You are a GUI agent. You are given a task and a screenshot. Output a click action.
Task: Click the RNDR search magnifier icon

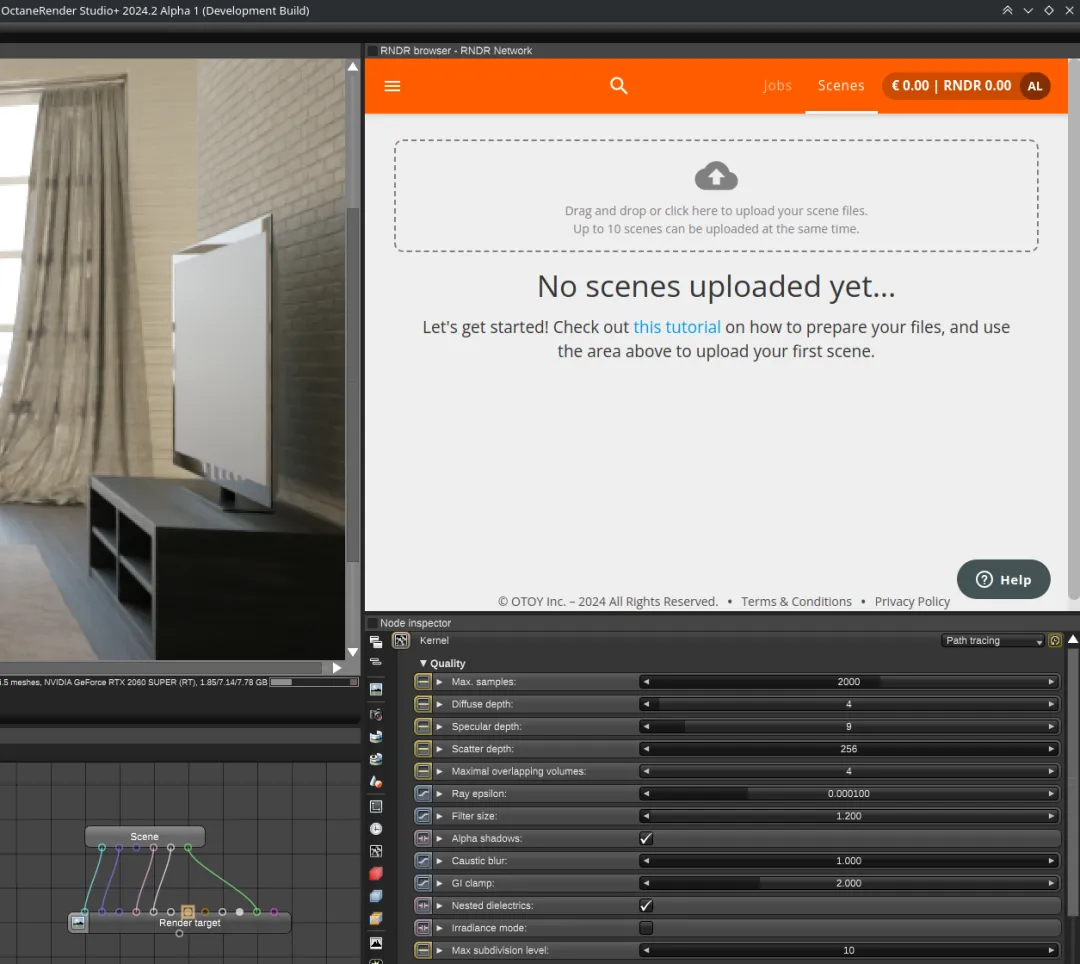(619, 86)
